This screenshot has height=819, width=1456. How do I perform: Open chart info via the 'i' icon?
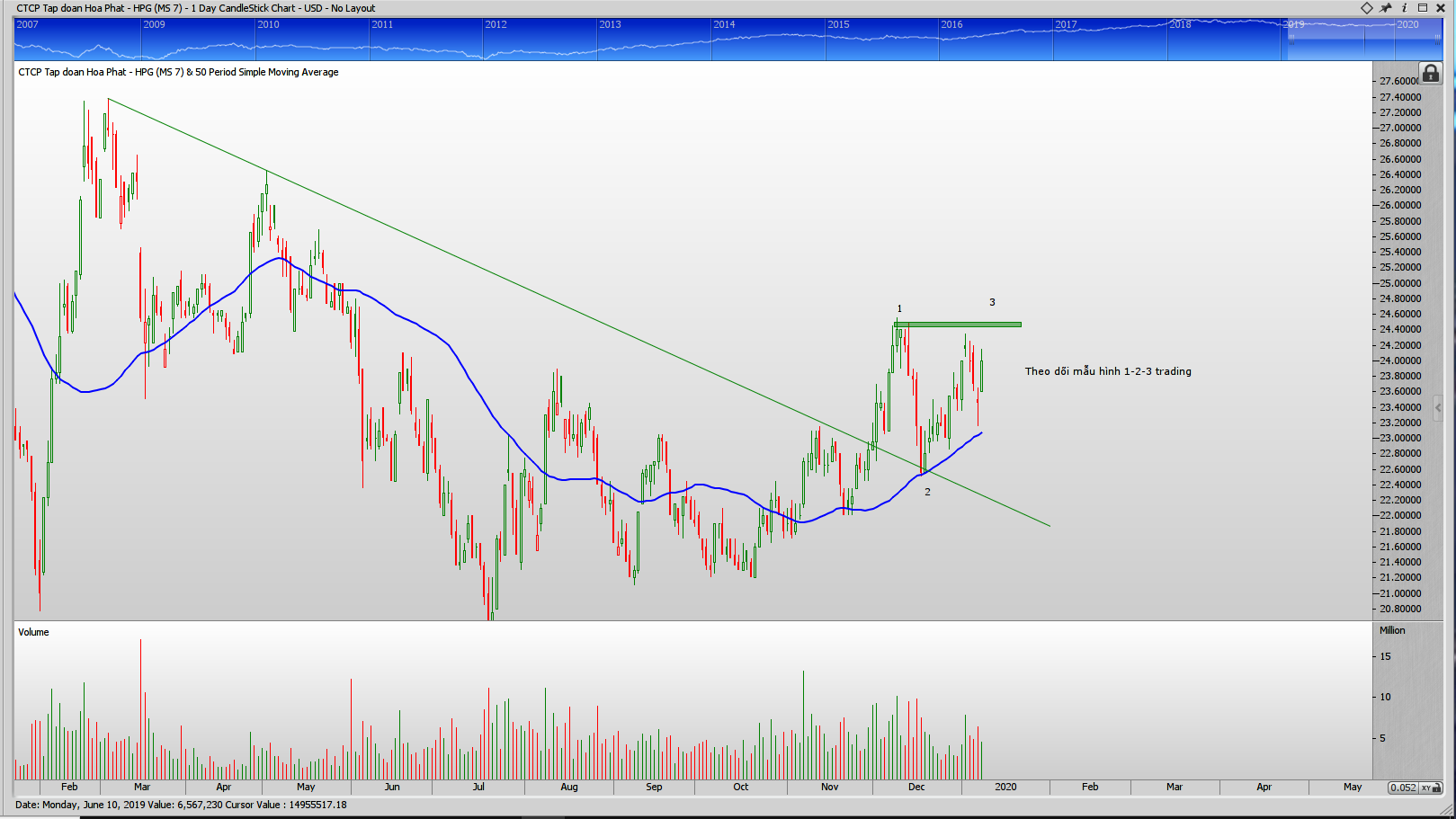[1404, 8]
